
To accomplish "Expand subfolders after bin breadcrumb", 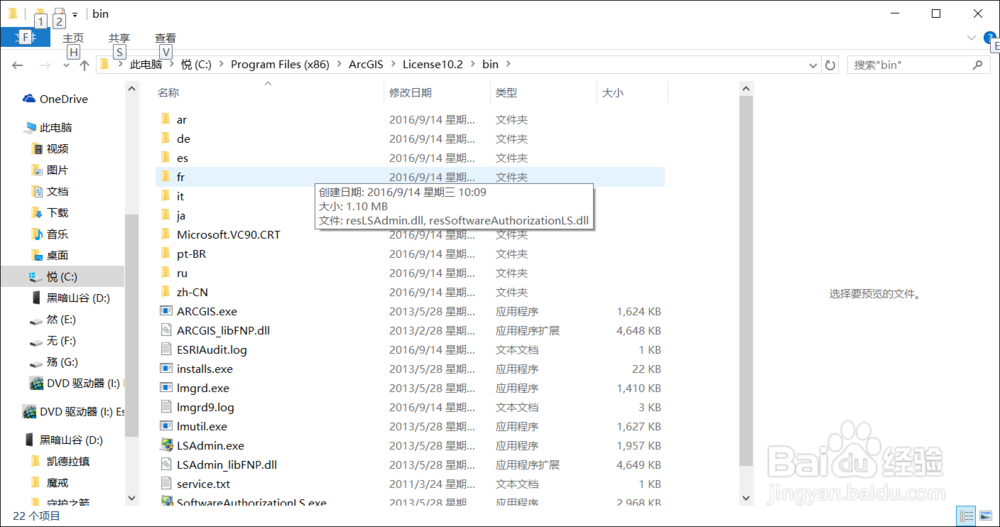I will click(508, 64).
